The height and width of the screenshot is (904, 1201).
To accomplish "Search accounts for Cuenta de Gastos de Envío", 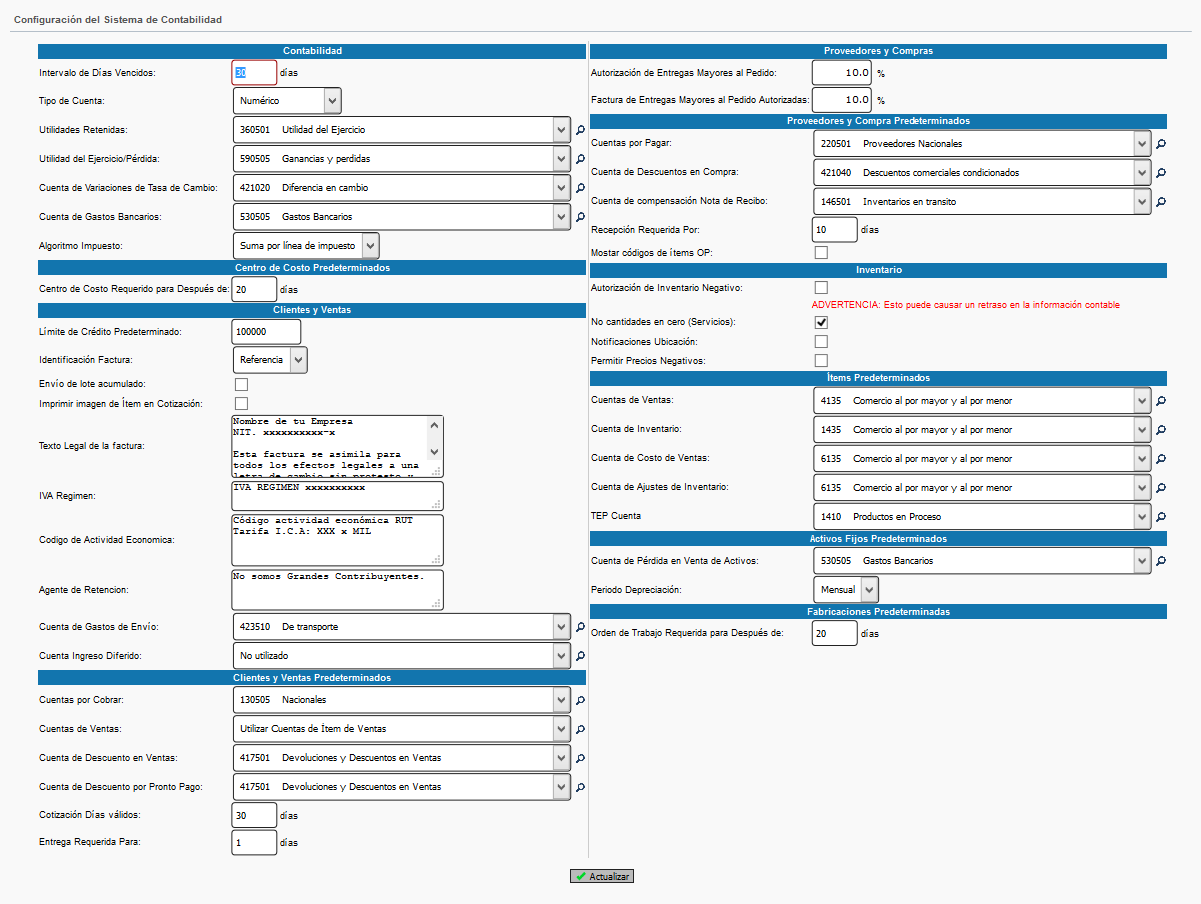I will (x=580, y=627).
